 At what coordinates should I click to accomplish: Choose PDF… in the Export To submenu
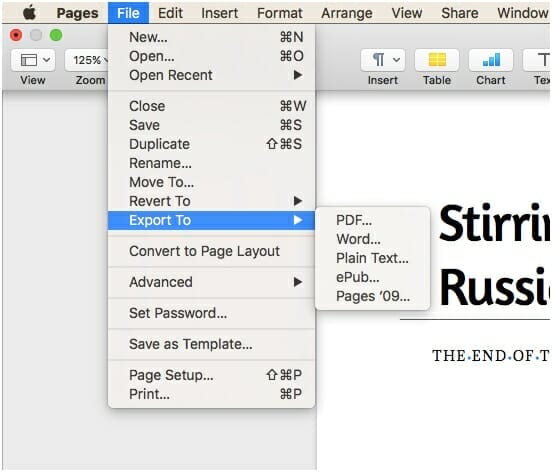354,220
